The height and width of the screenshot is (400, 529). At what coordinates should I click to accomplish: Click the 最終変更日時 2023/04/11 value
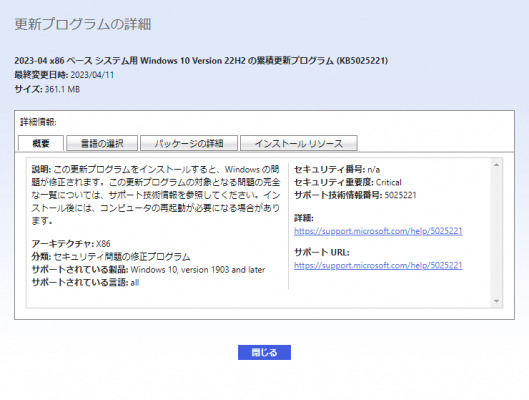92,75
